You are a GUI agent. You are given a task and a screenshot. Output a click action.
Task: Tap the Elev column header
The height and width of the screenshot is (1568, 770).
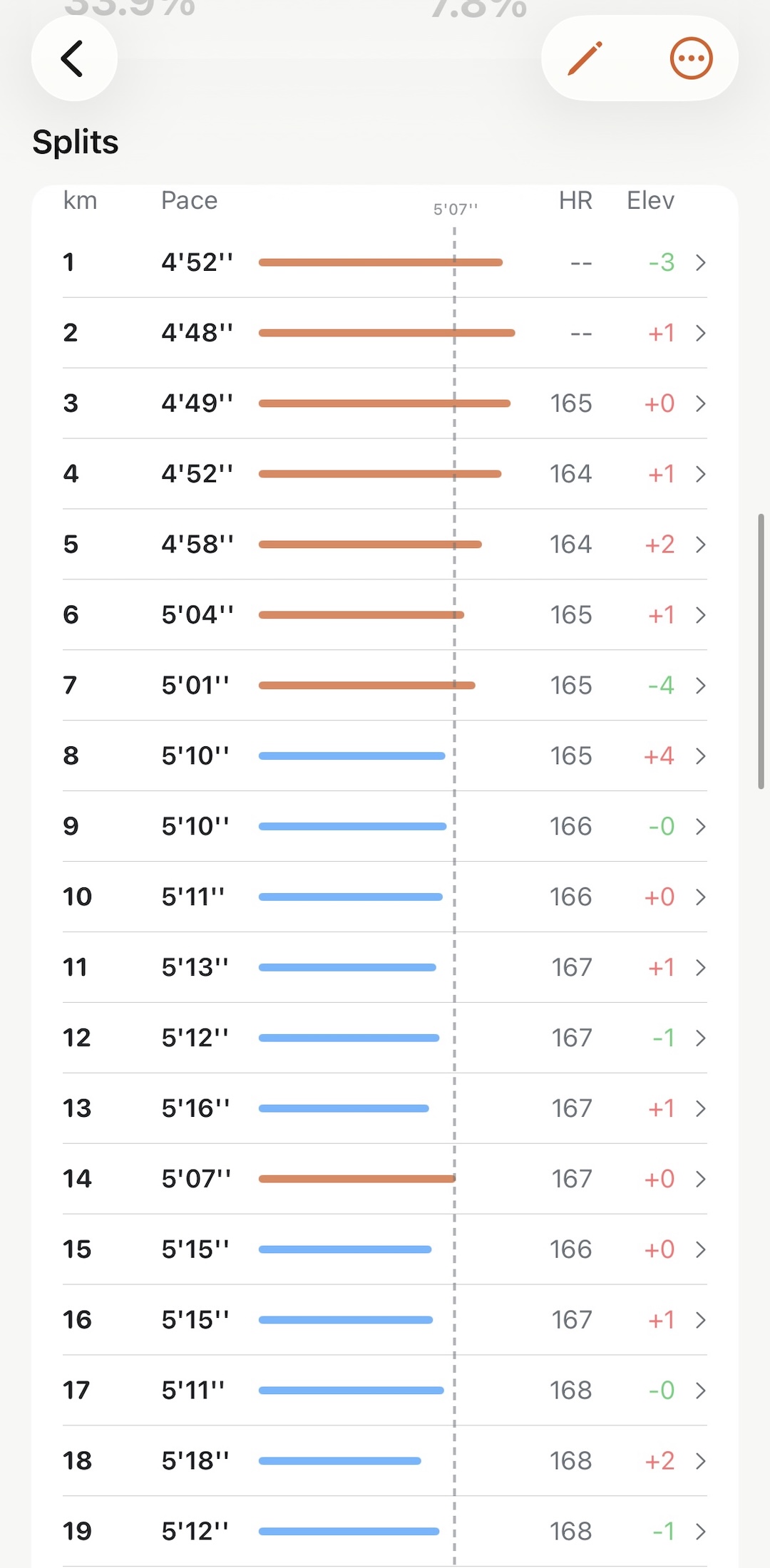650,201
